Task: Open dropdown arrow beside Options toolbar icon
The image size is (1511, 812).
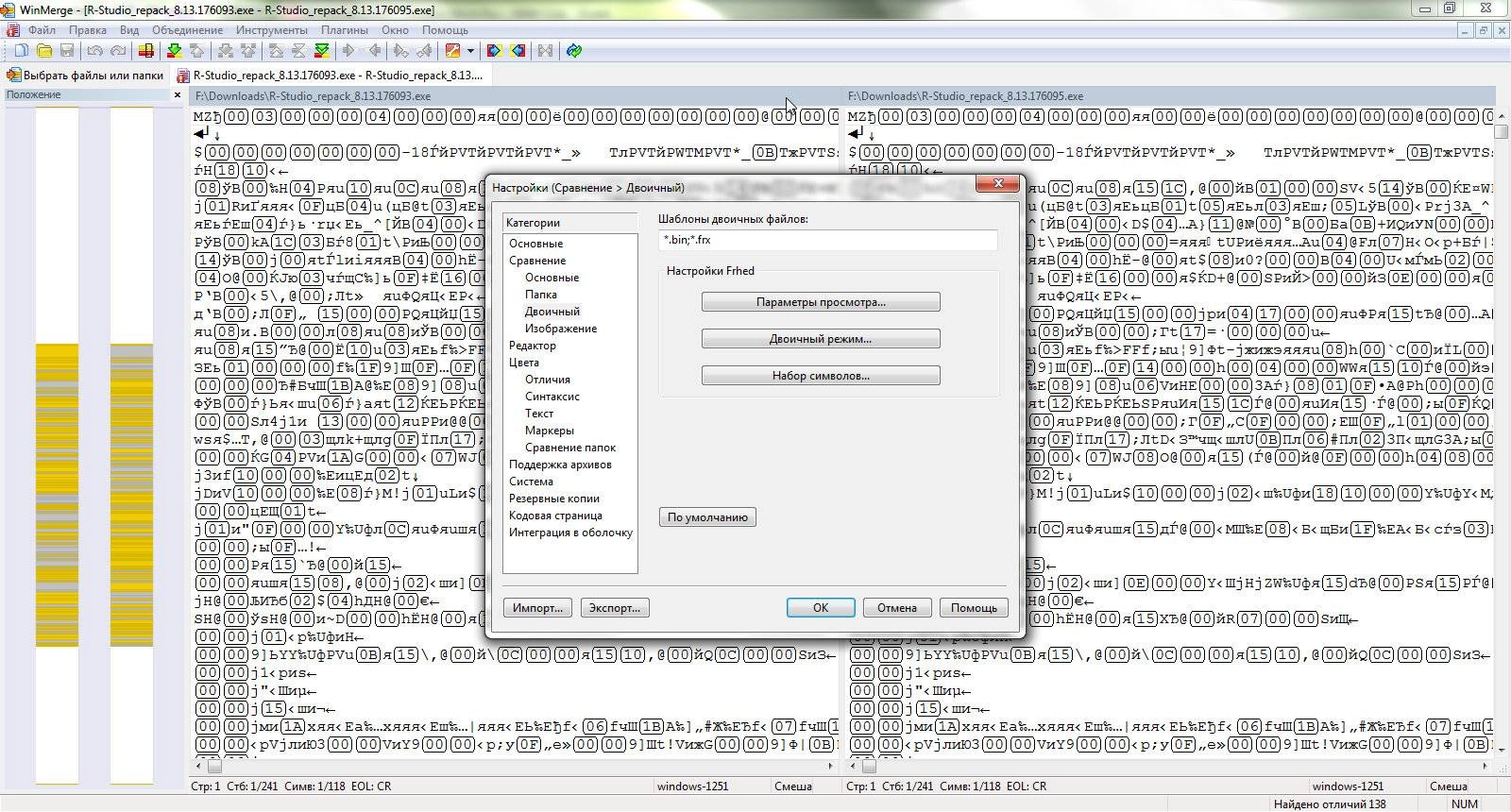Action: [x=470, y=51]
